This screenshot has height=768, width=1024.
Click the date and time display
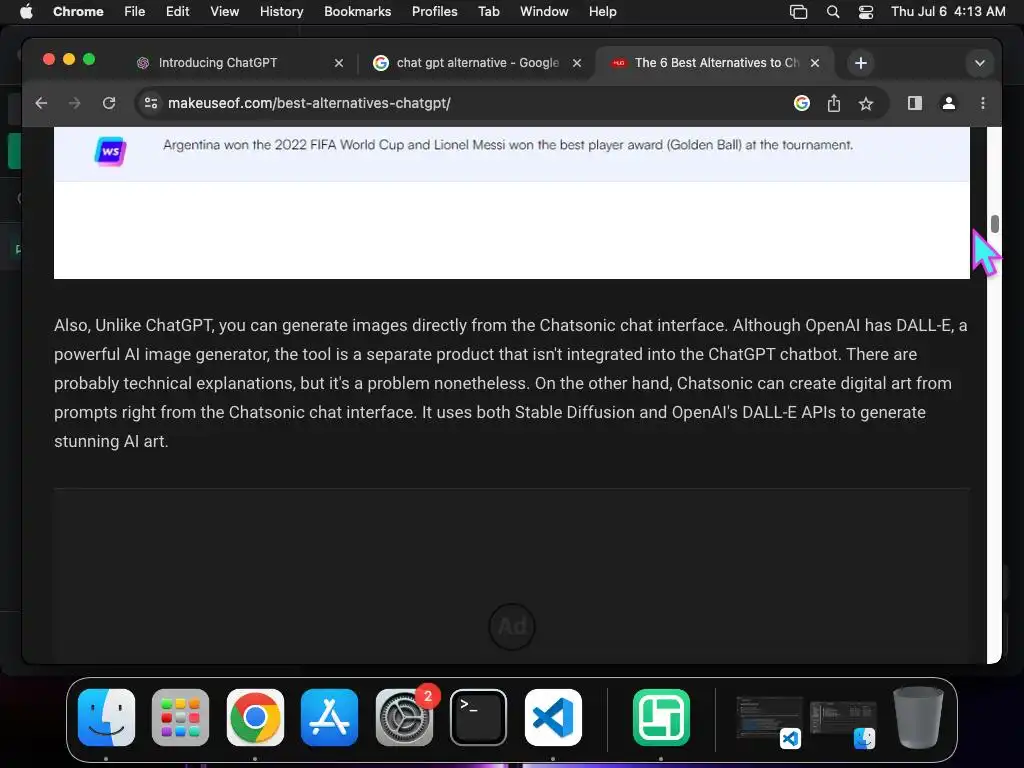click(x=948, y=11)
